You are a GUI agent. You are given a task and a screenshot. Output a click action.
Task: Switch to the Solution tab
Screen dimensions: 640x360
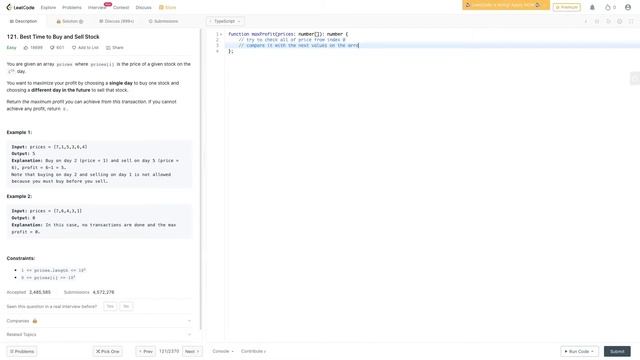coord(70,21)
